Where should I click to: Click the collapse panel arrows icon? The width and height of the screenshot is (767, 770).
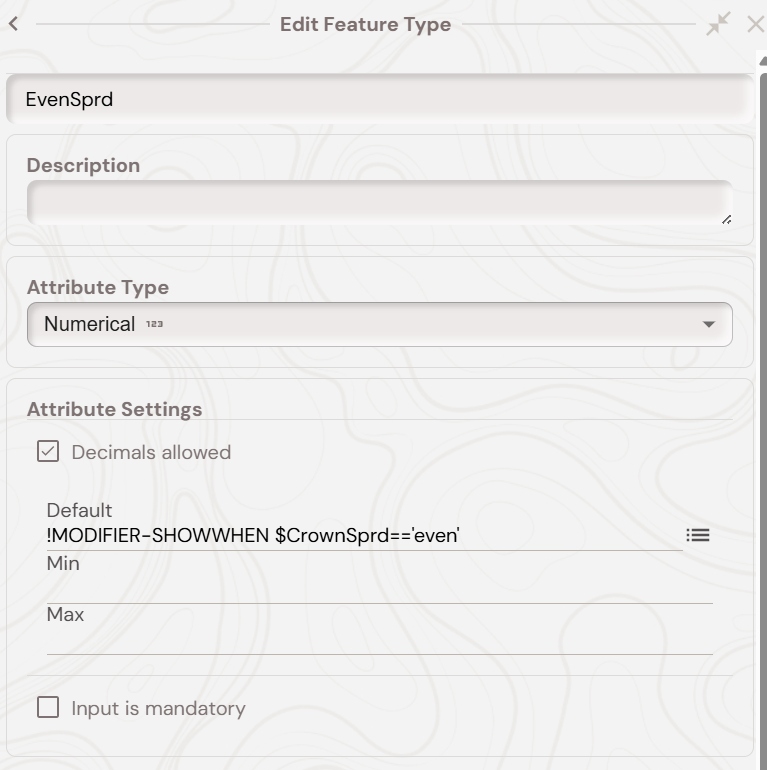coord(718,24)
